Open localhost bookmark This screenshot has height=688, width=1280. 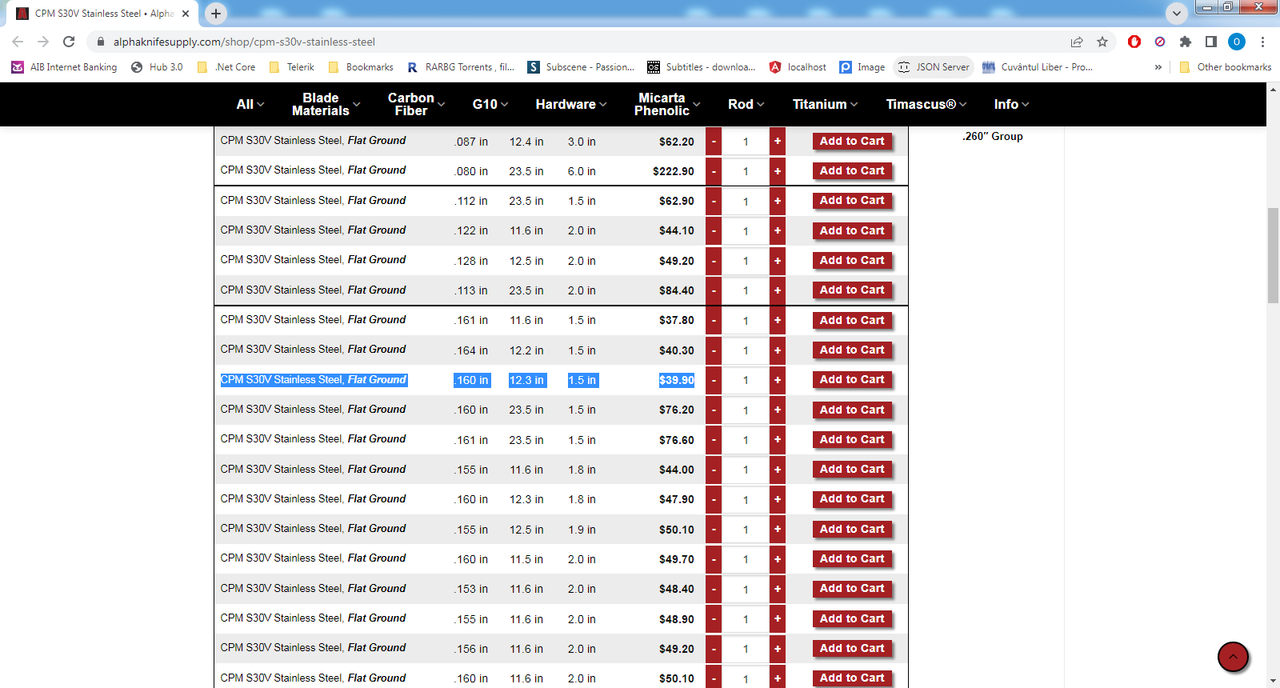(x=797, y=67)
